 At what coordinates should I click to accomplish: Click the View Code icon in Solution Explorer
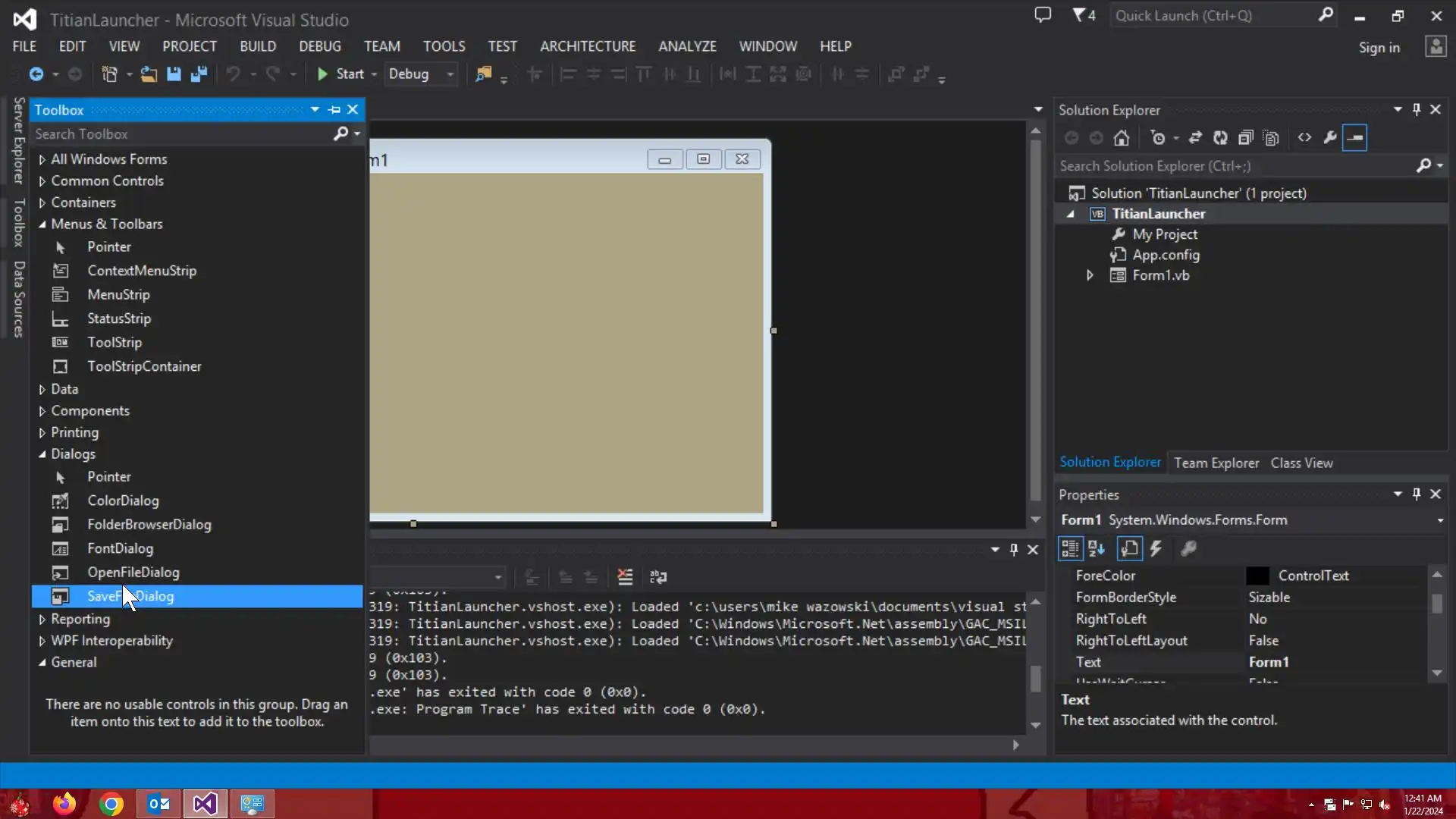point(1304,138)
